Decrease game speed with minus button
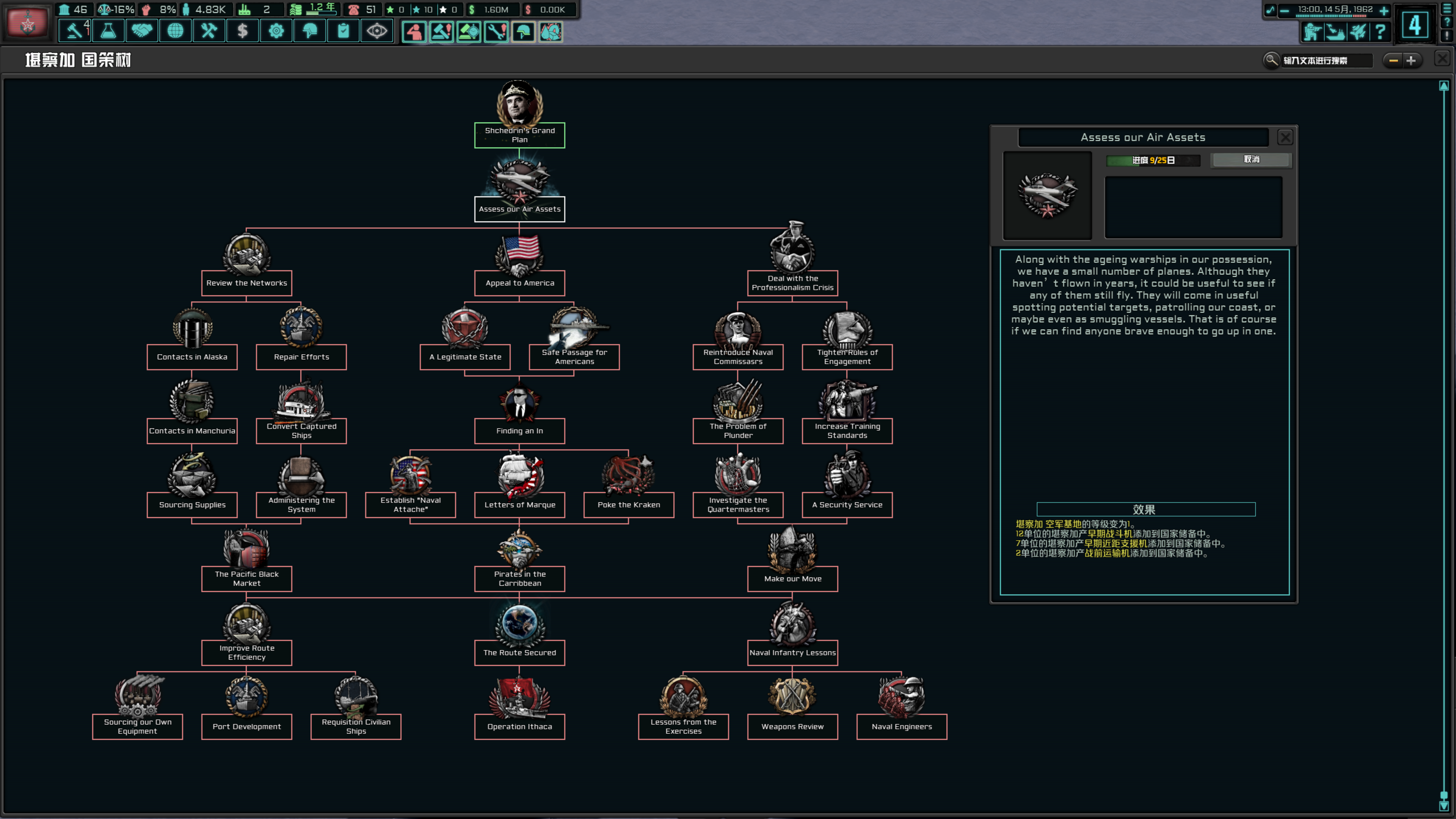Viewport: 1456px width, 819px height. point(1284,10)
